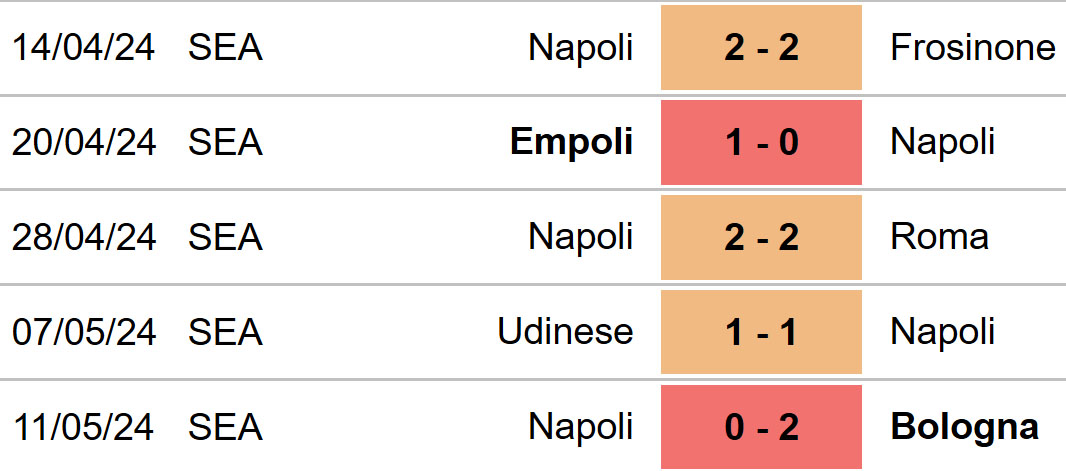Click the SEA label on 28/04/24 row
The width and height of the screenshot is (1066, 471).
tap(226, 238)
